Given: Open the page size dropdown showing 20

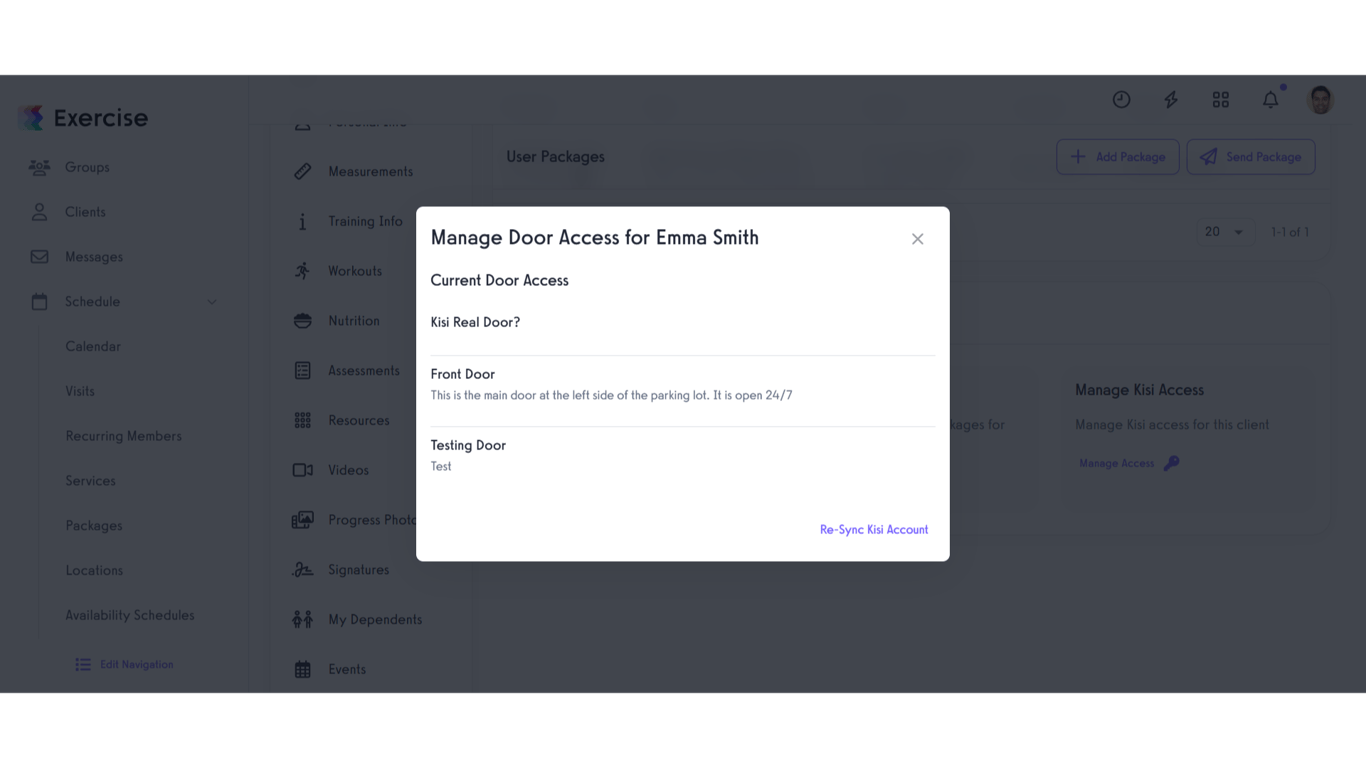Looking at the screenshot, I should pos(1225,231).
